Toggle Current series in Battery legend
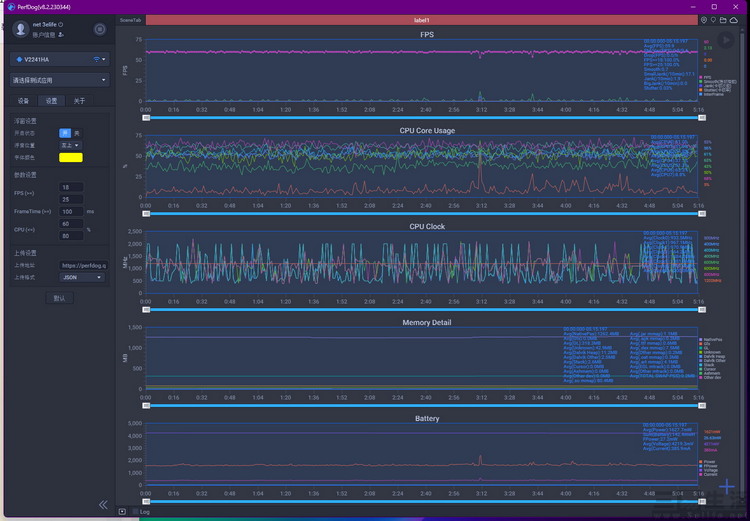Image resolution: width=750 pixels, height=521 pixels. (x=708, y=475)
